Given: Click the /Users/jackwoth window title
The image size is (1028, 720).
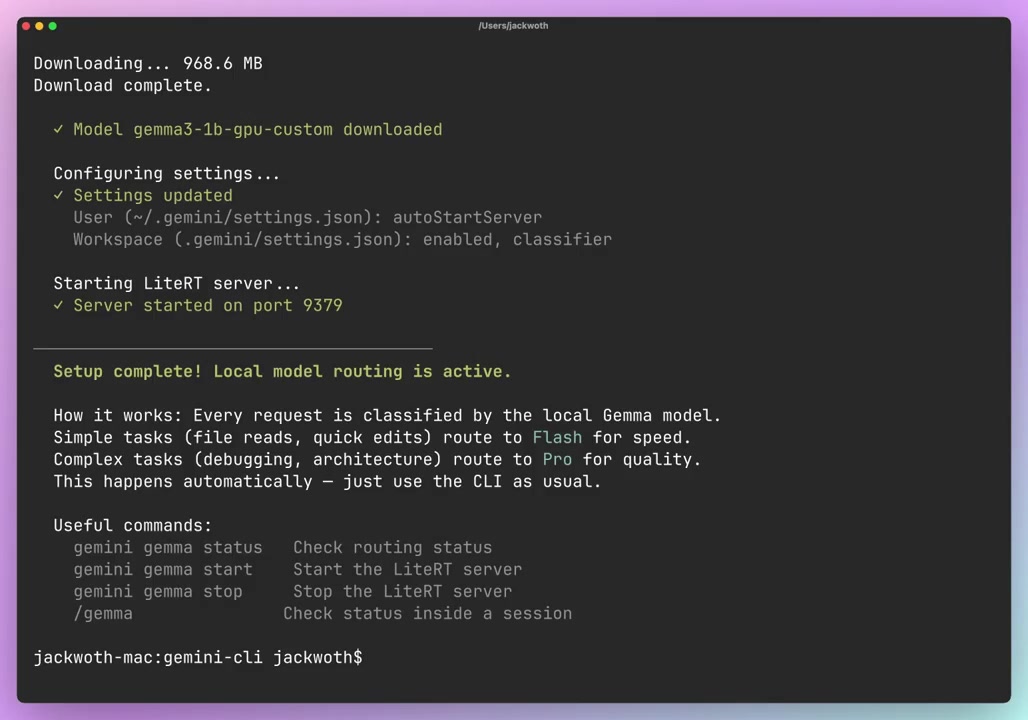Looking at the screenshot, I should [x=513, y=26].
